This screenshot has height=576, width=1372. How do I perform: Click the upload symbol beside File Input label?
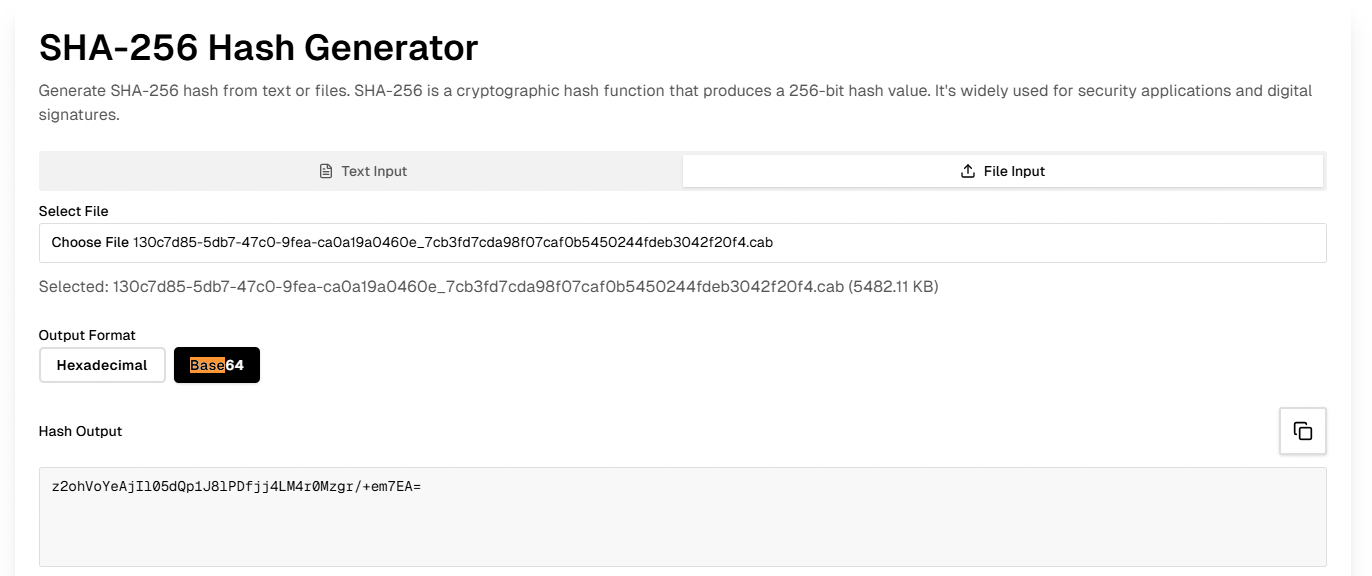pos(966,170)
